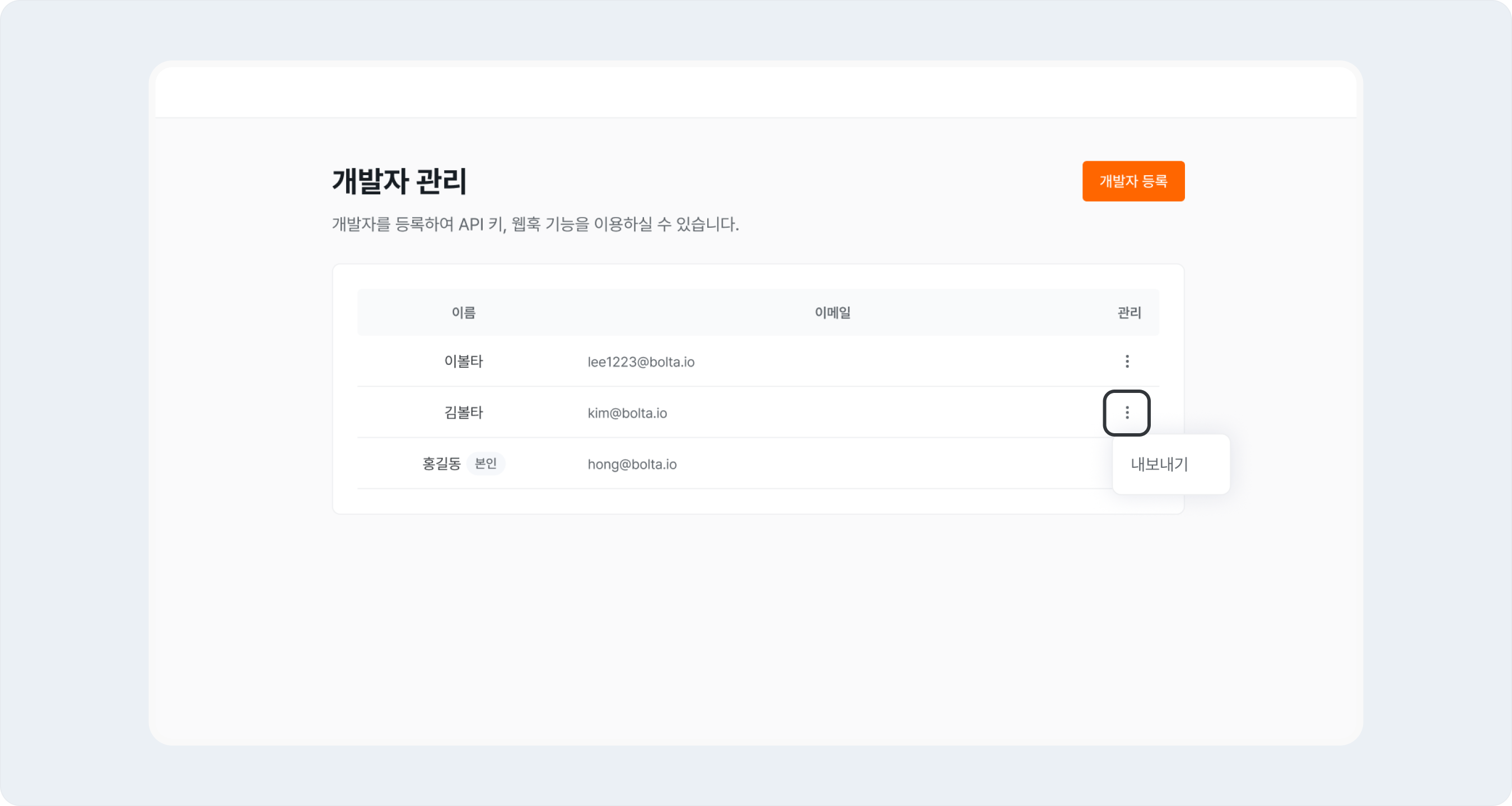This screenshot has width=1512, height=806.
Task: Click the 개발자 관리 page heading
Action: coord(399,181)
